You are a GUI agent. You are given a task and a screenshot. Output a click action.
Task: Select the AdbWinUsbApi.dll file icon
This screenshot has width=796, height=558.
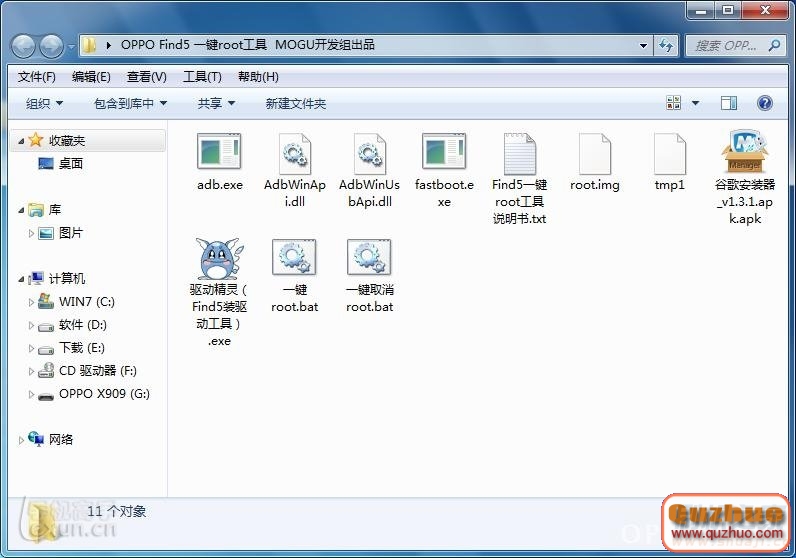370,153
